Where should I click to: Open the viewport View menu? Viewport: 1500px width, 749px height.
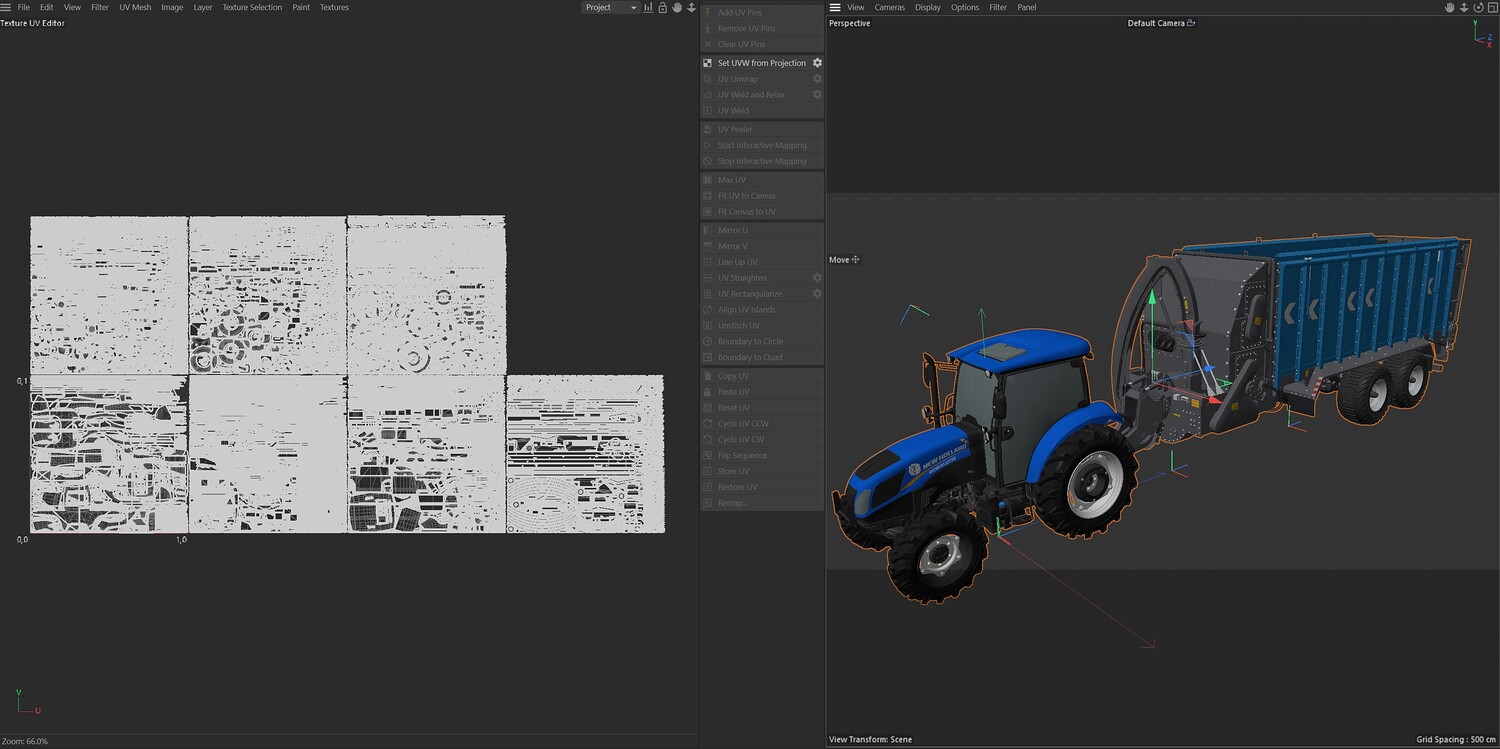click(x=856, y=7)
